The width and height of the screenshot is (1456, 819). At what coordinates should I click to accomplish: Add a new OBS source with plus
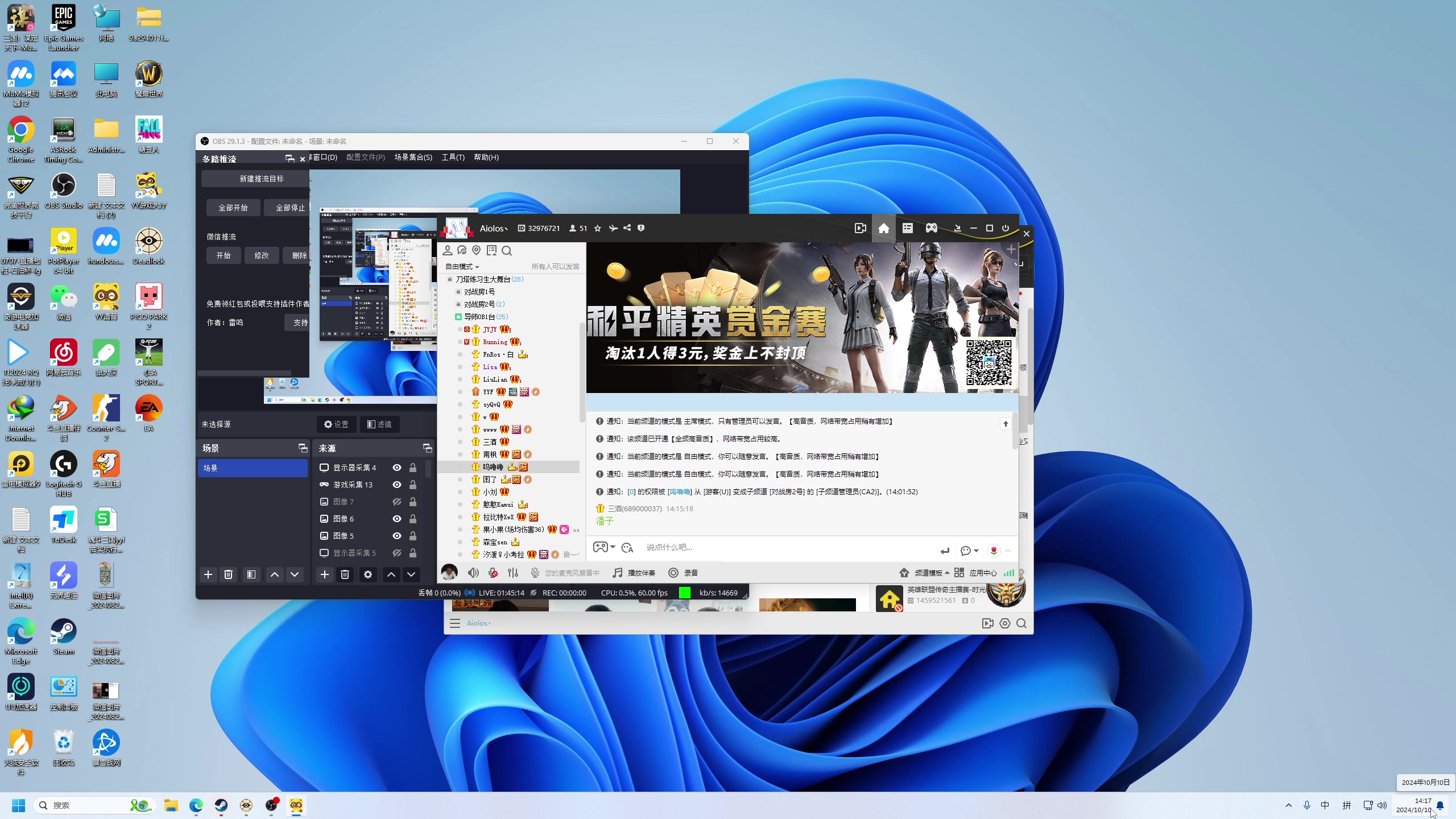324,574
